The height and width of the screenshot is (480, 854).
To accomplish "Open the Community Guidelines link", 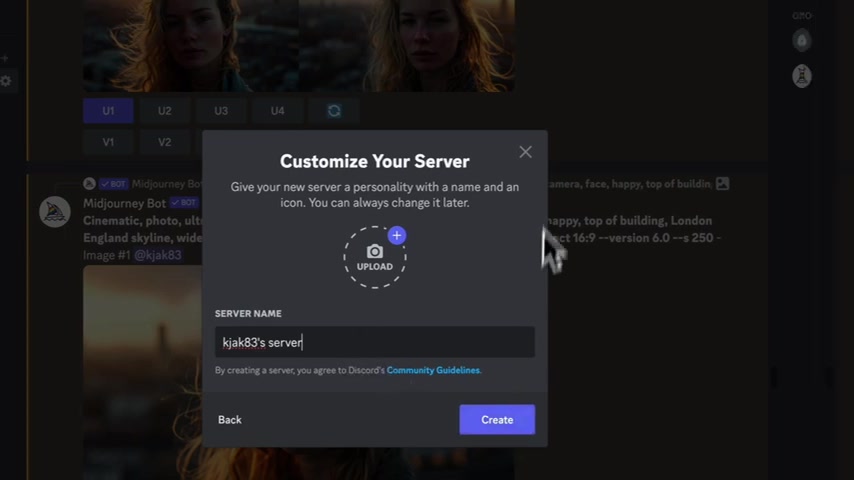I will 434,370.
